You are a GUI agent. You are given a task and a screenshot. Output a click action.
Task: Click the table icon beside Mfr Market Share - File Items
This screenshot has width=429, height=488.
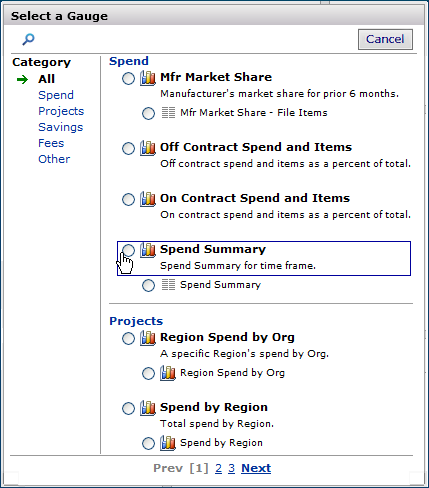[x=168, y=113]
